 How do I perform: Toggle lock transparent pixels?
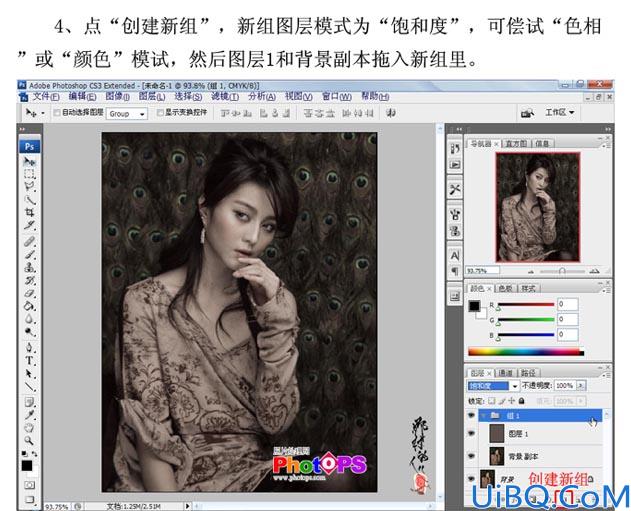pyautogui.click(x=492, y=401)
